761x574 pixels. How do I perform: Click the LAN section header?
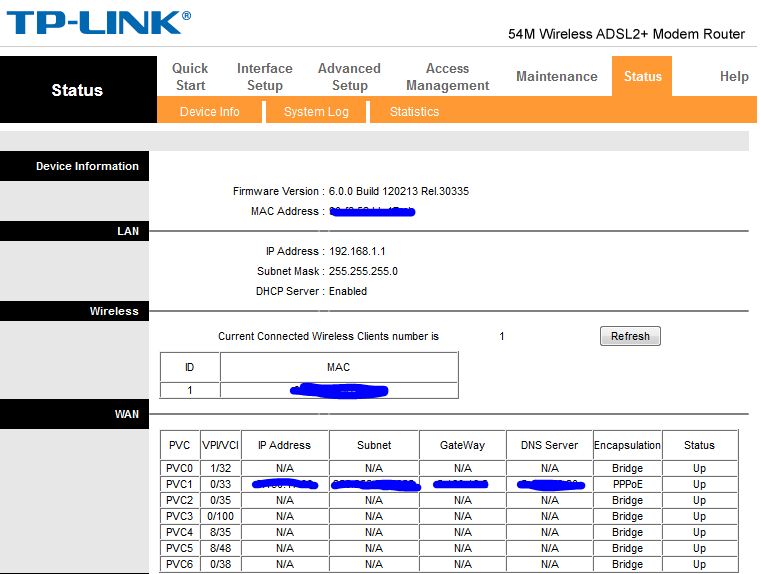click(x=74, y=231)
